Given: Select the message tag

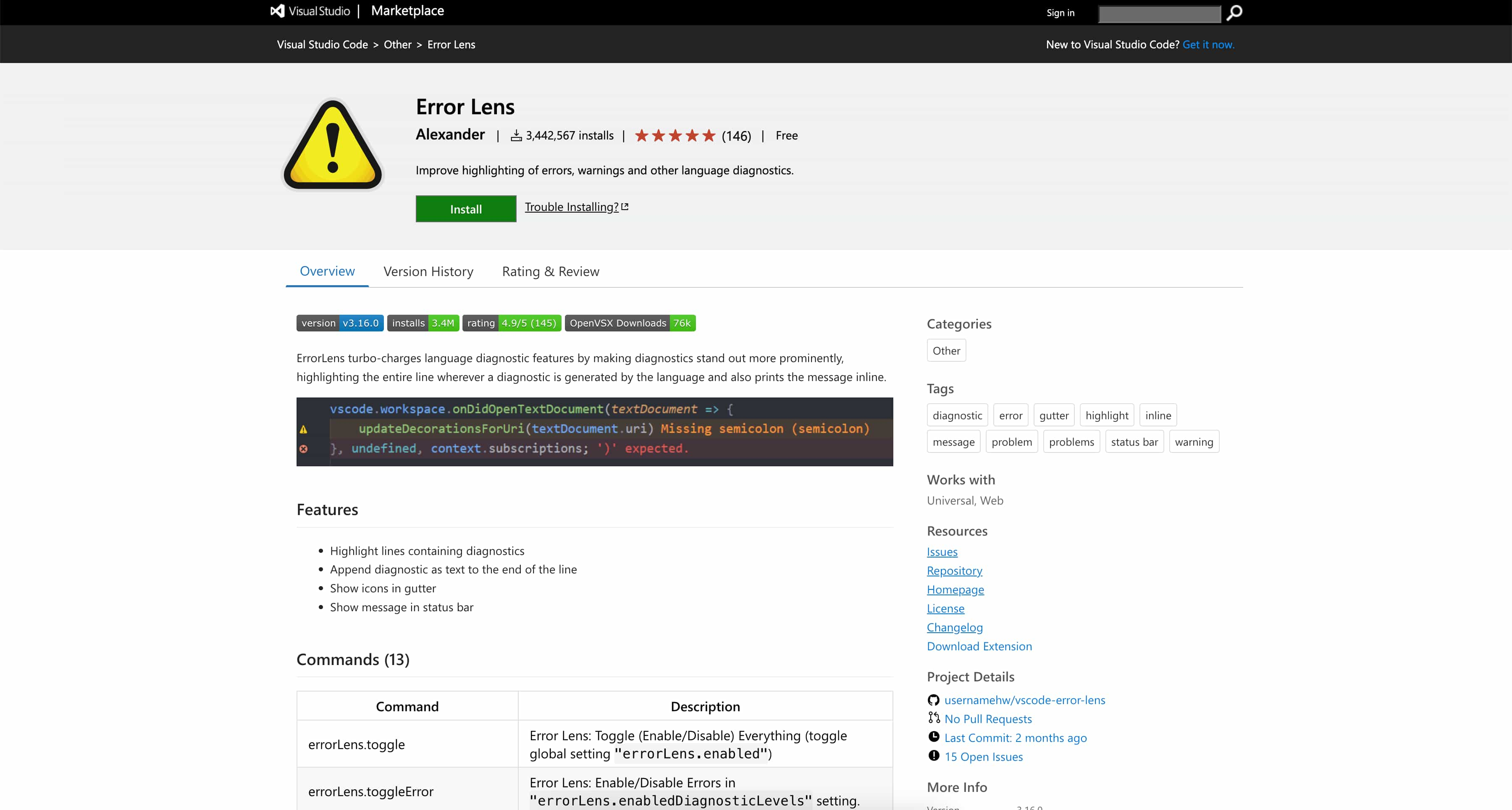Looking at the screenshot, I should (x=953, y=442).
